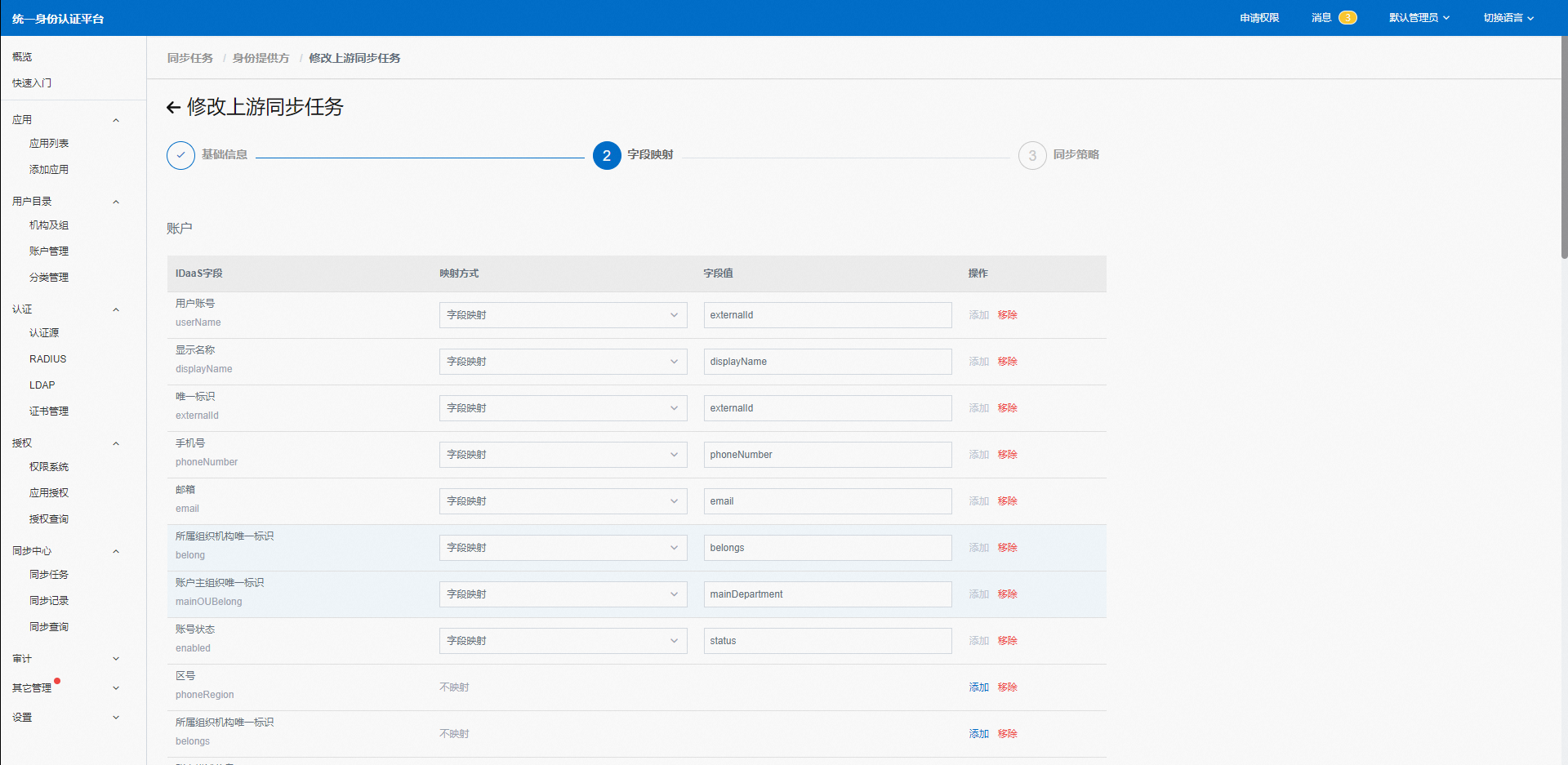Click 添加 for the phoneRegion row

(978, 687)
